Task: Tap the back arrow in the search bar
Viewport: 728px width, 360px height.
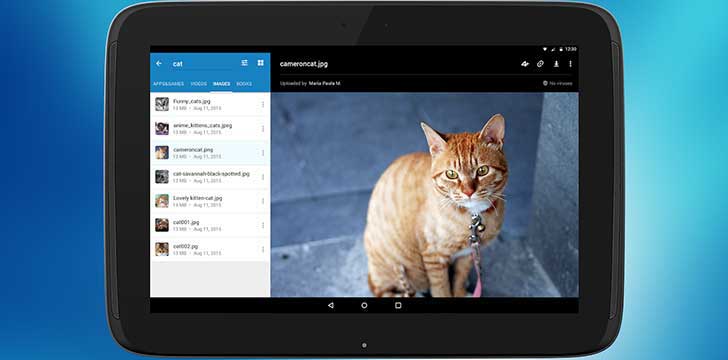Action: pos(159,63)
